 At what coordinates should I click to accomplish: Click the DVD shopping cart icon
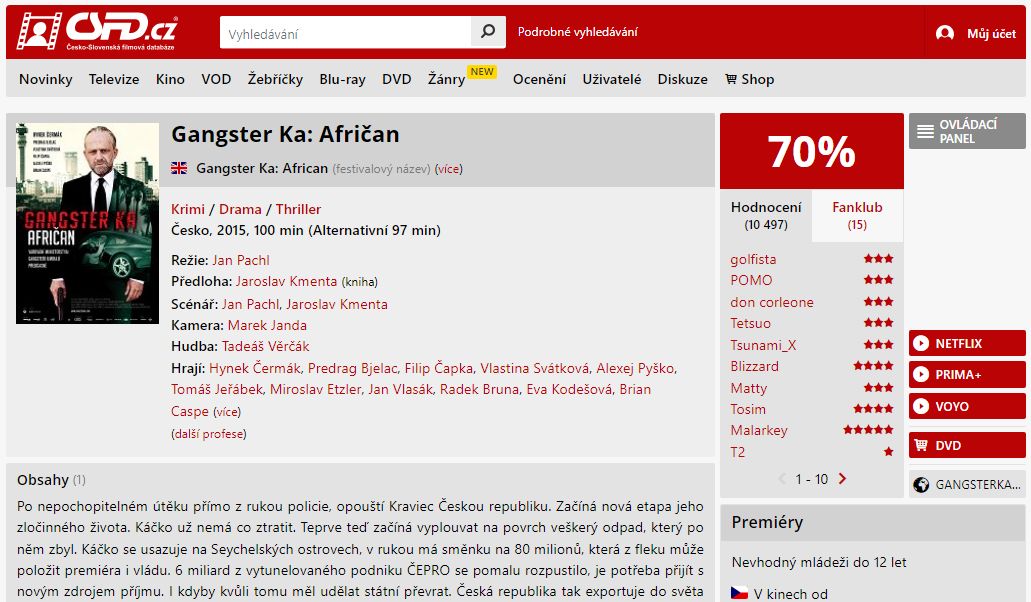point(921,445)
